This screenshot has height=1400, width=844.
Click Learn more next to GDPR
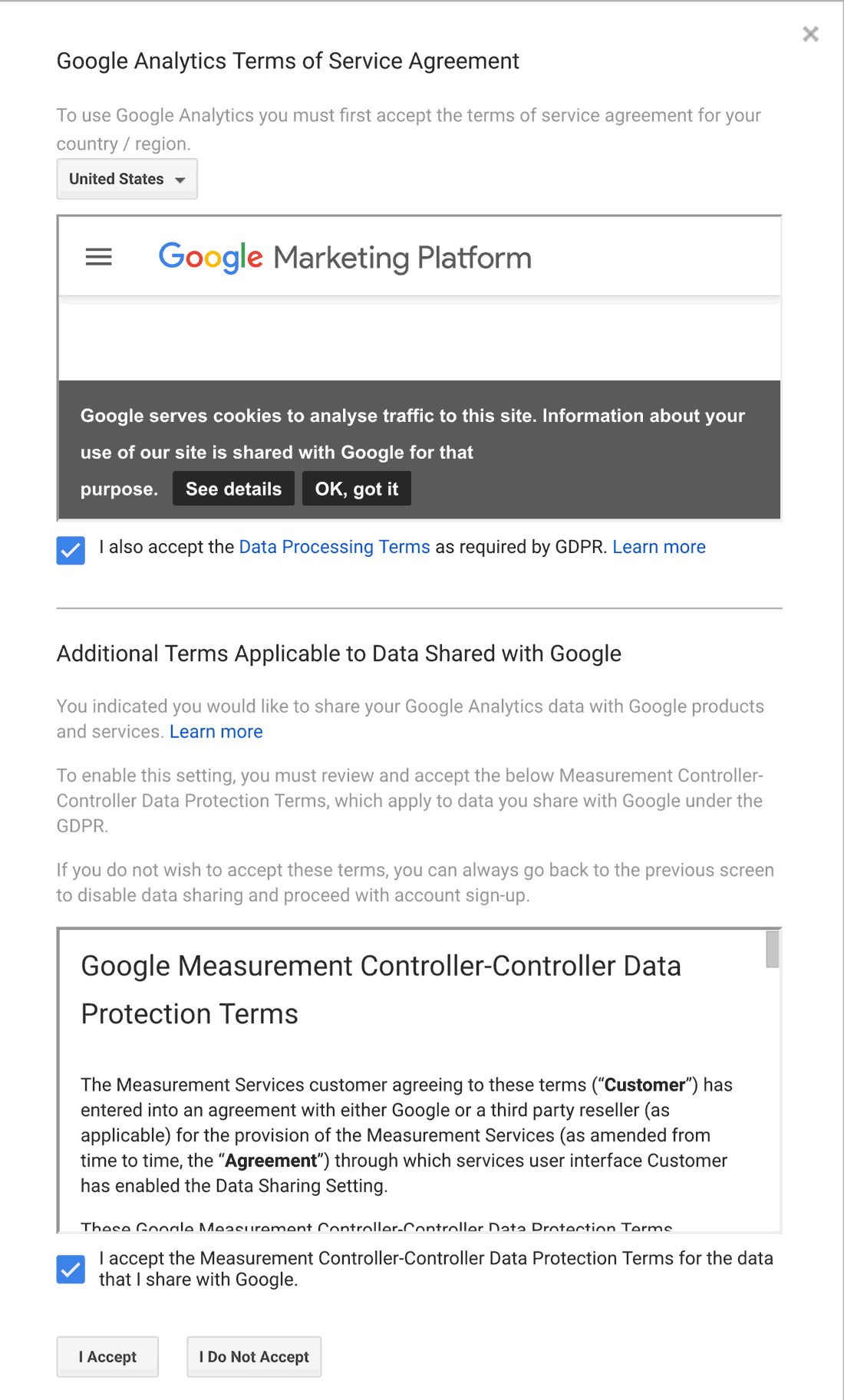click(658, 547)
